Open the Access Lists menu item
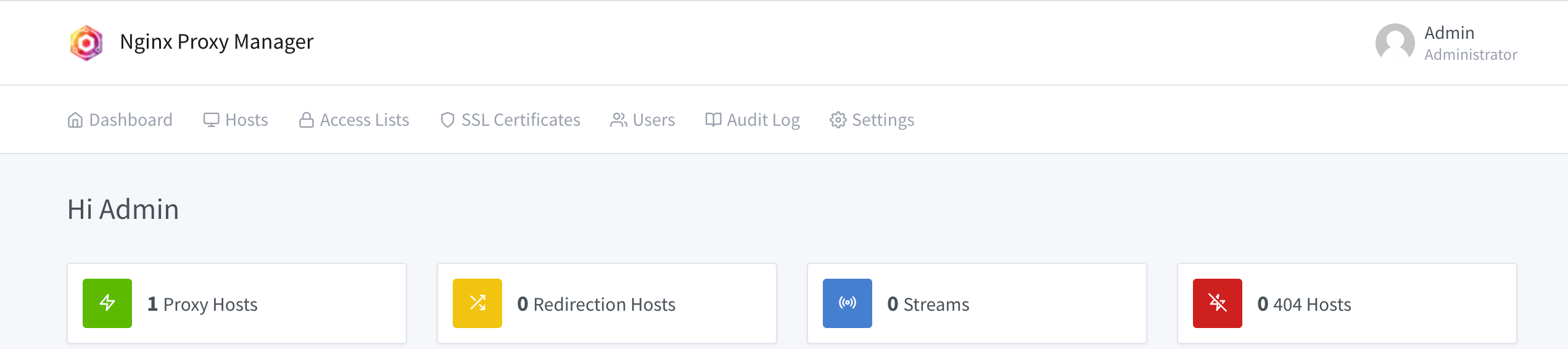Viewport: 1568px width, 349px height. coord(364,120)
